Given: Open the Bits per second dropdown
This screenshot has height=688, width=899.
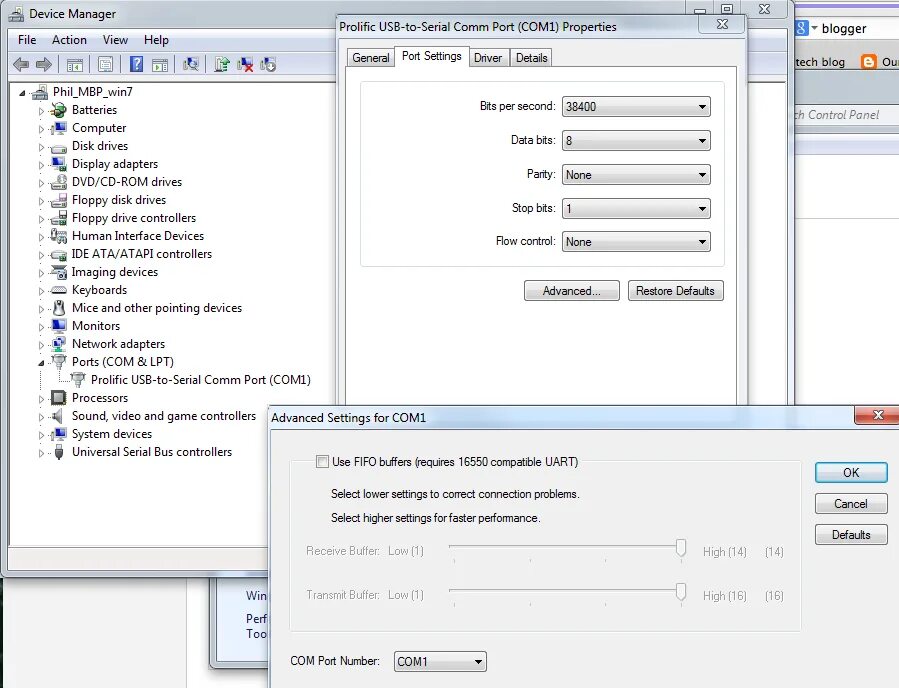Looking at the screenshot, I should click(x=636, y=107).
